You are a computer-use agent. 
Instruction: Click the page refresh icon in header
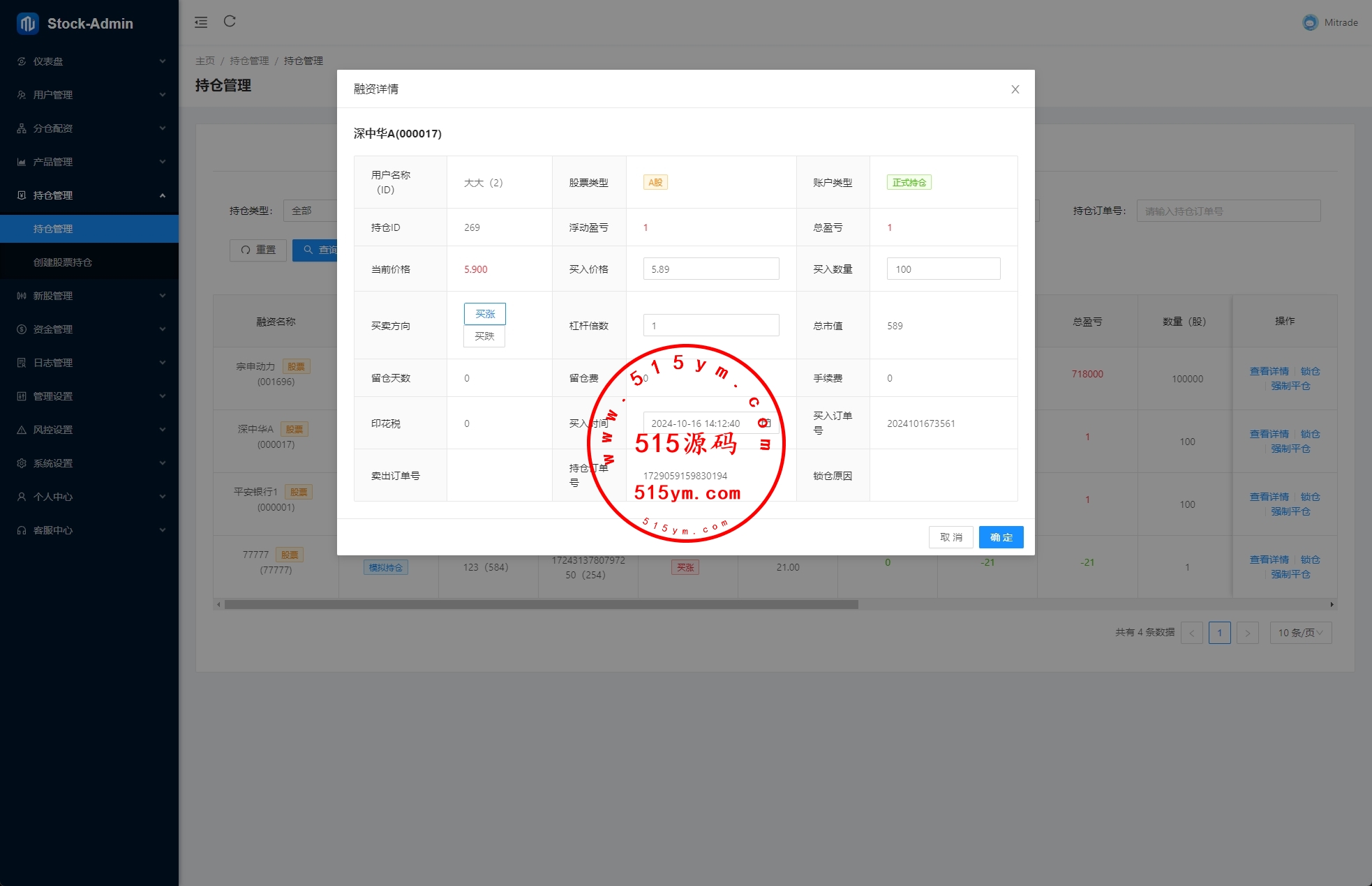coord(230,22)
